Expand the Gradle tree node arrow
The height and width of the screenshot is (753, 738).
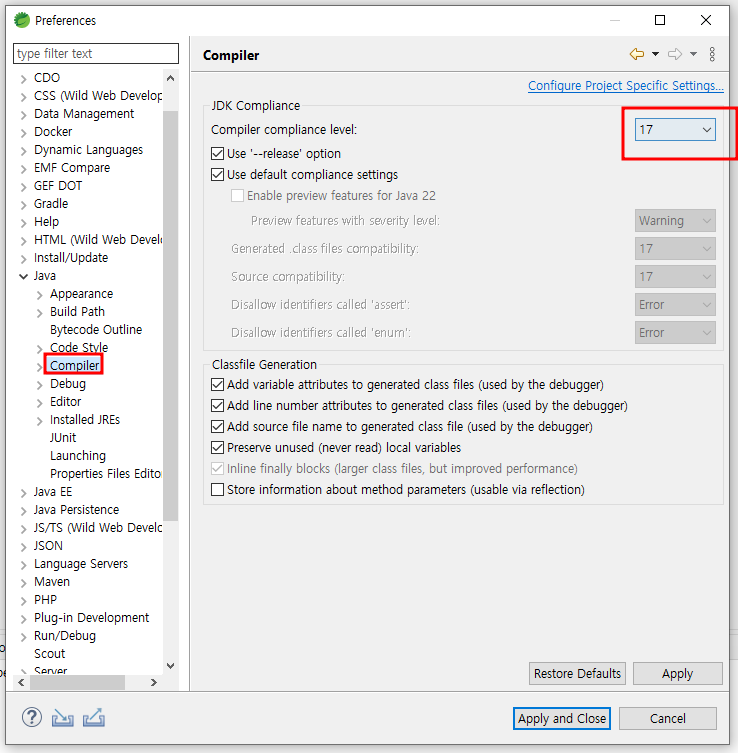point(23,205)
